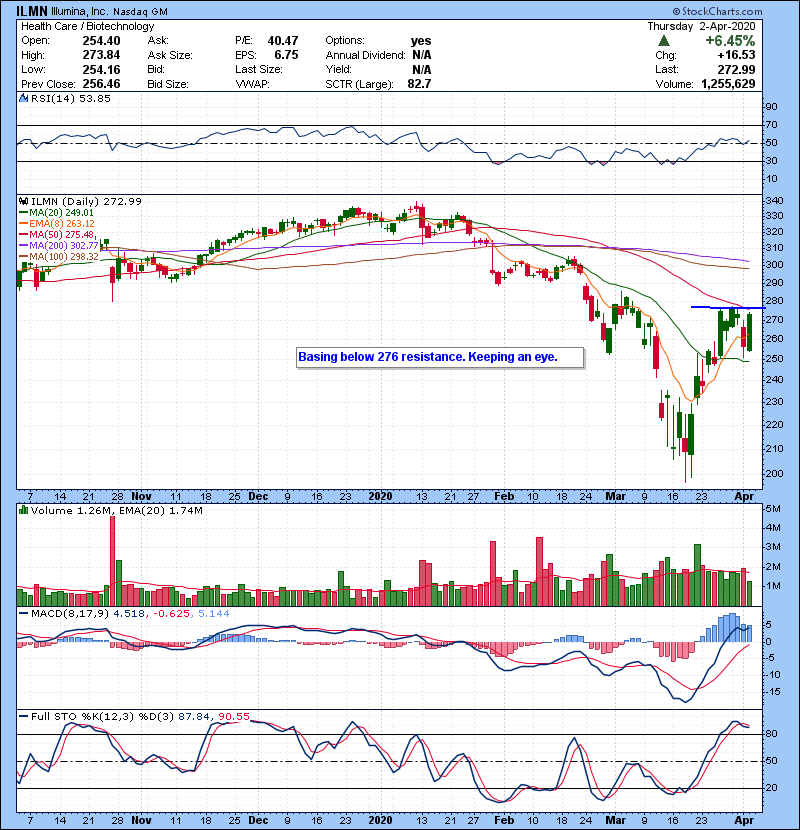The height and width of the screenshot is (830, 800).
Task: Click the EPS value 6.75
Action: (286, 55)
